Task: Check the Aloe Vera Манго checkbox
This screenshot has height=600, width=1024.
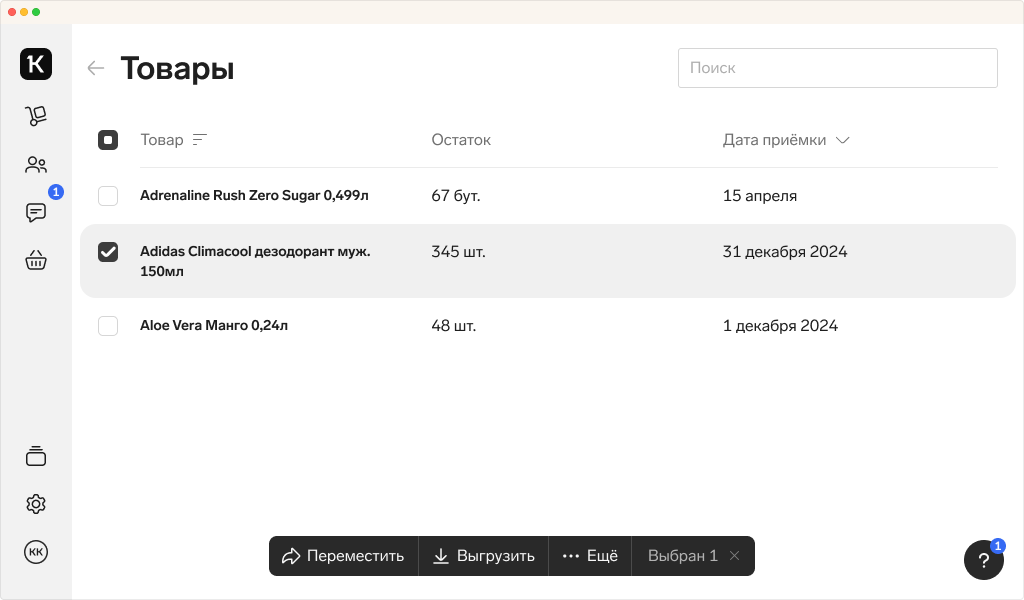Action: click(x=108, y=326)
